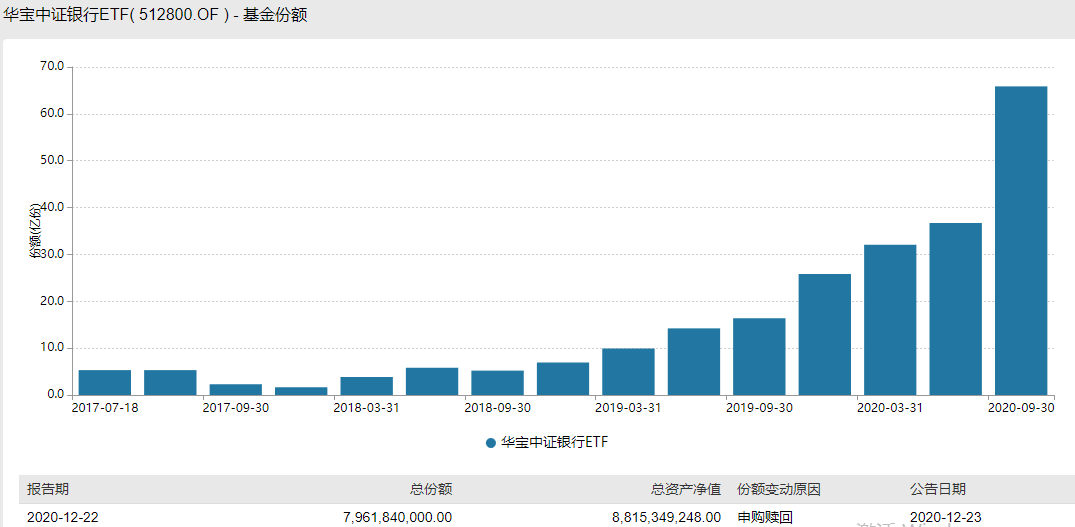This screenshot has height=527, width=1075.
Task: Click the 10.0 y-axis label
Action: point(53,348)
